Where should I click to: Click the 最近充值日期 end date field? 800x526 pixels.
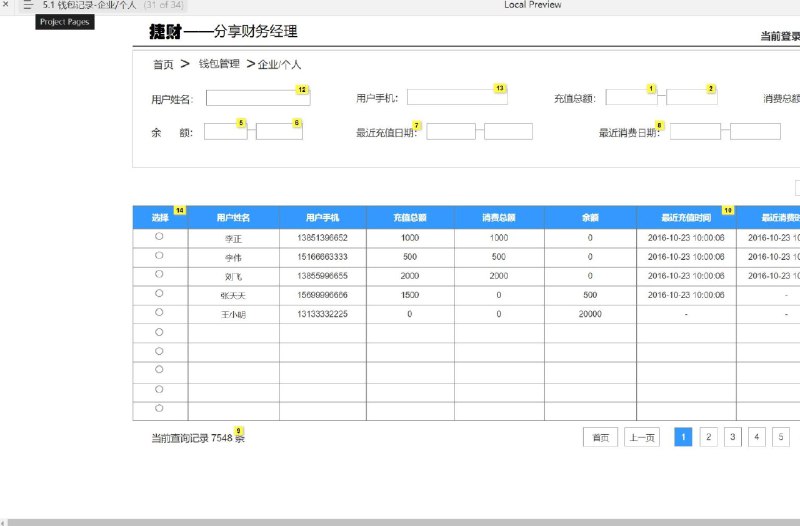[508, 132]
